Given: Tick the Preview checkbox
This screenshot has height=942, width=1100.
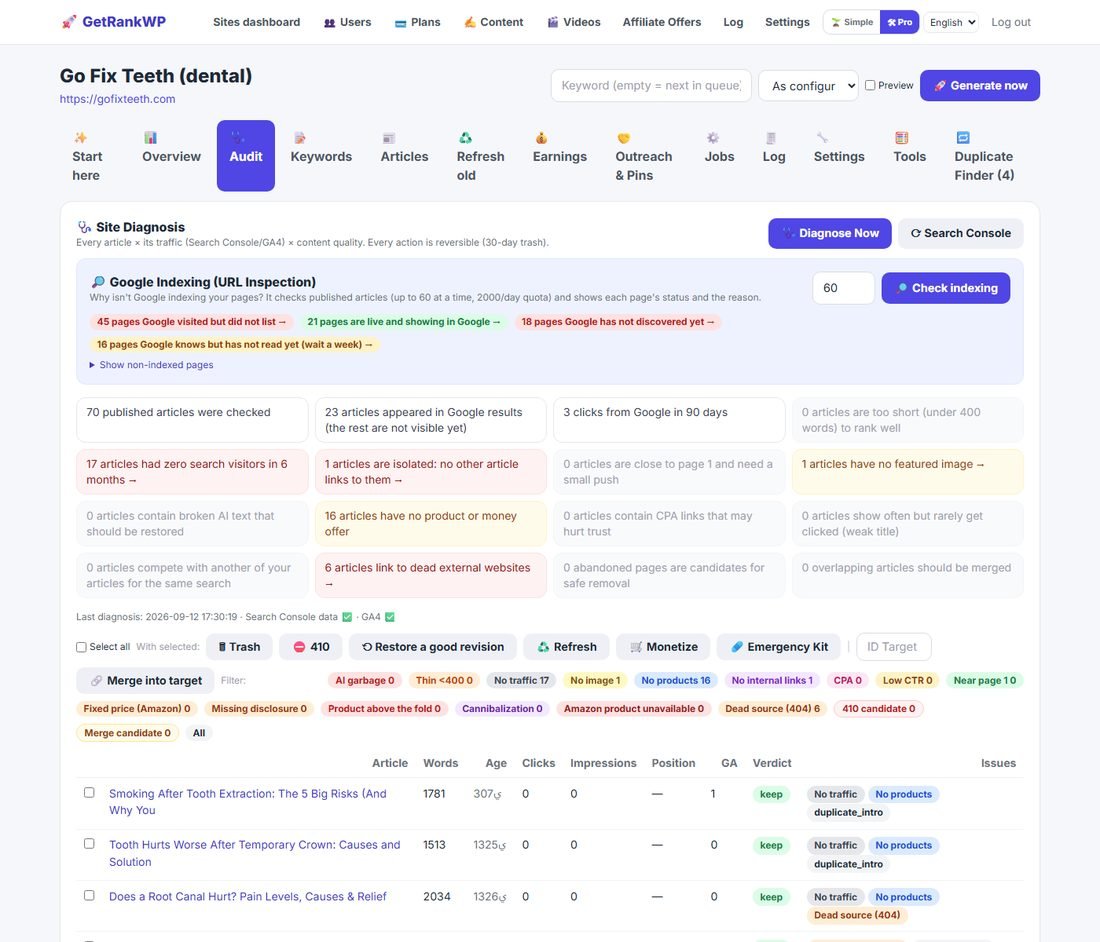Looking at the screenshot, I should pos(870,85).
